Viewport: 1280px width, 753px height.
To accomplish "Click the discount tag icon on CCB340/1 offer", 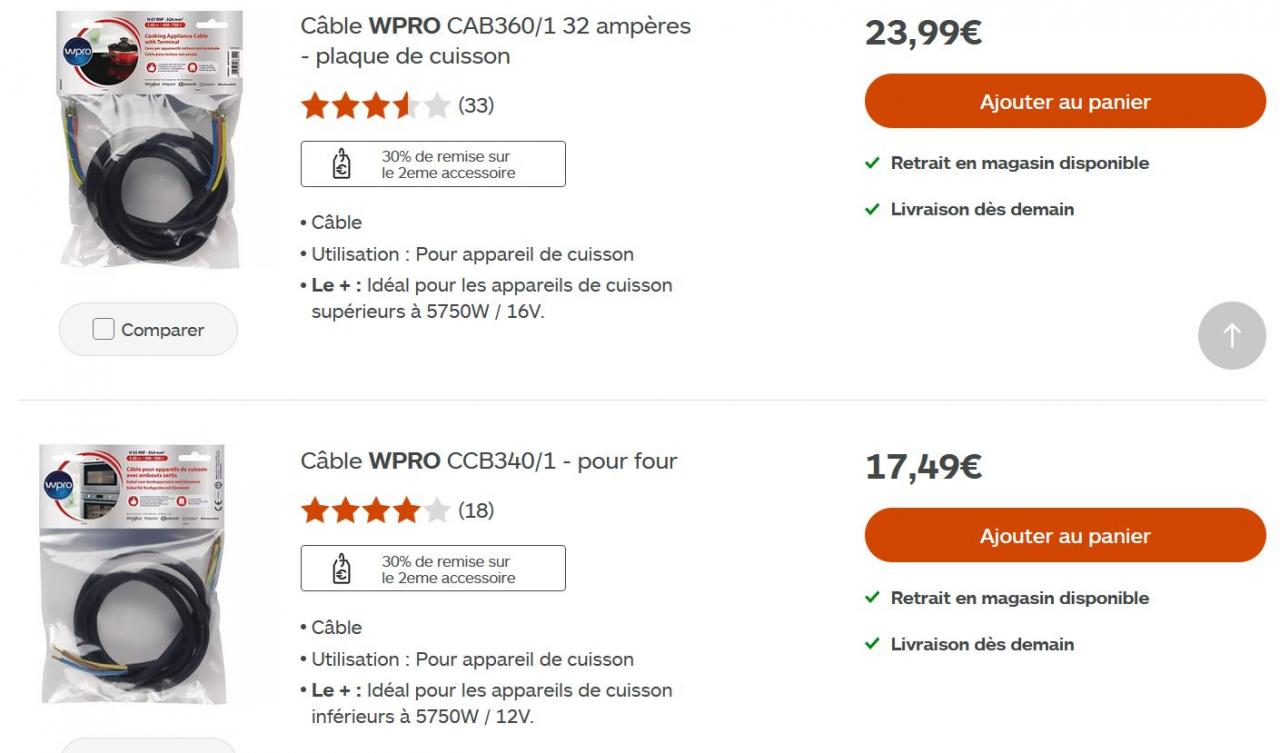I will [342, 568].
